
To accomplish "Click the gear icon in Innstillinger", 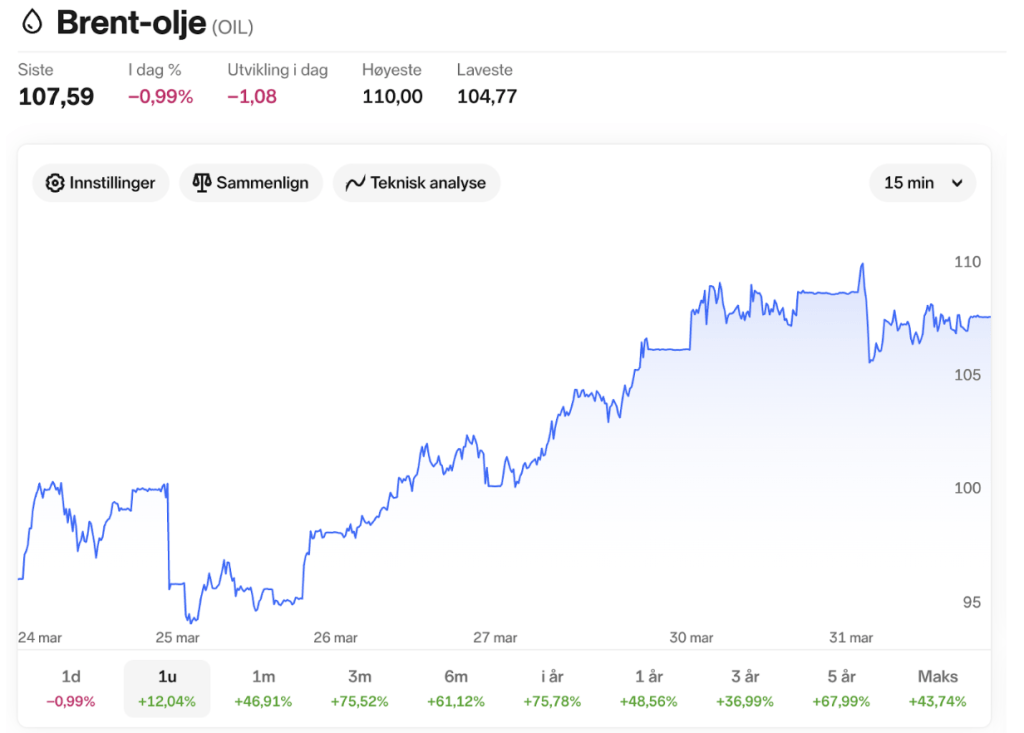I will pyautogui.click(x=55, y=183).
